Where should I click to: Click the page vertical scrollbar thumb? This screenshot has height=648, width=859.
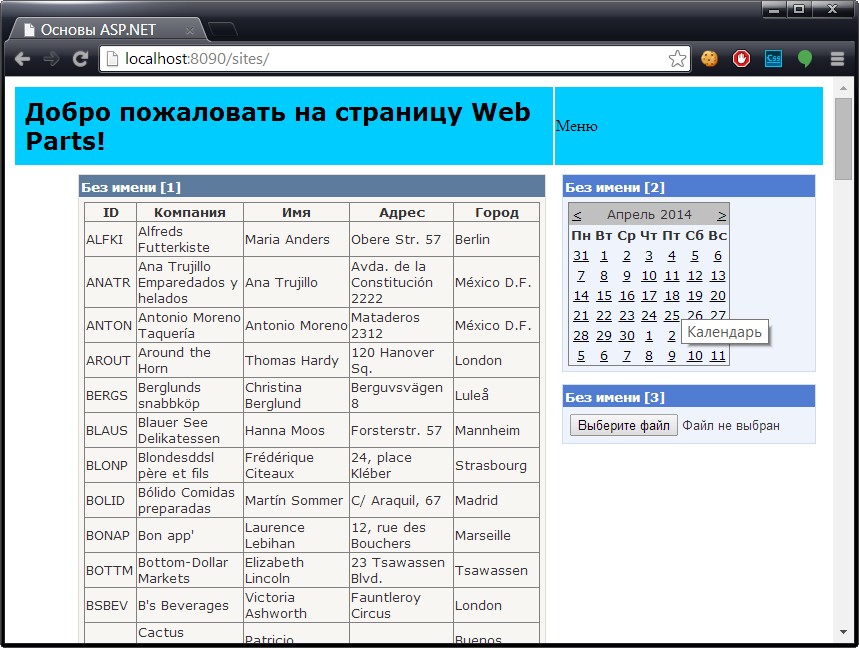[843, 139]
